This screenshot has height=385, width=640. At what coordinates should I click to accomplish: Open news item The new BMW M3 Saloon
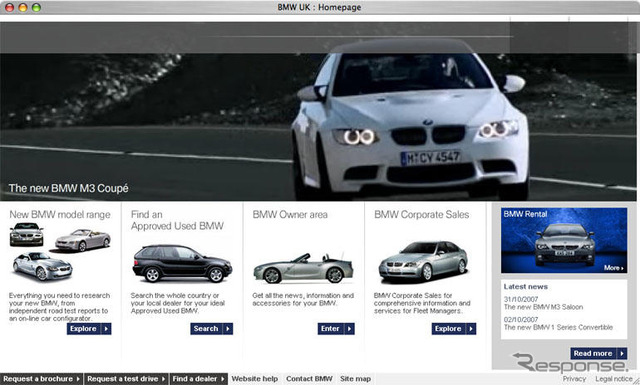[x=543, y=307]
